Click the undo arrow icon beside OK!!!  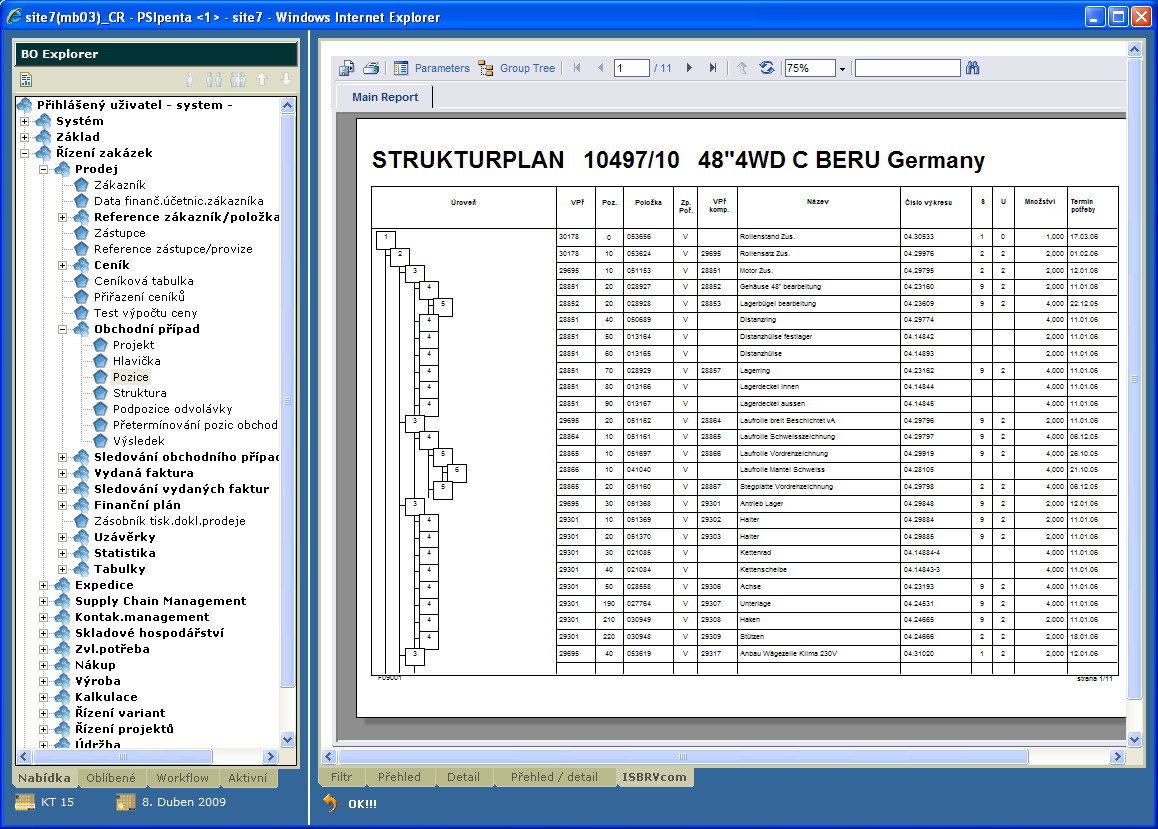click(329, 803)
